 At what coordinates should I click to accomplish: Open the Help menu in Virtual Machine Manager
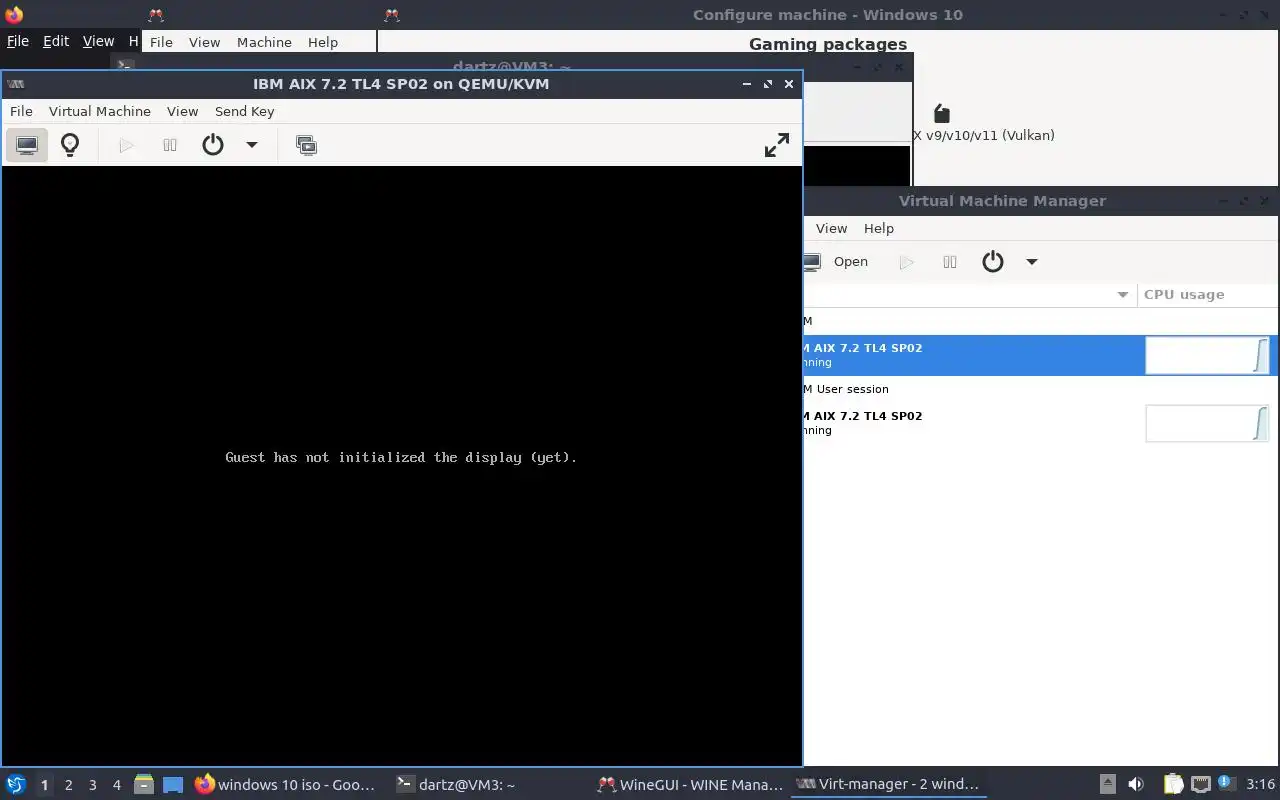pos(879,228)
